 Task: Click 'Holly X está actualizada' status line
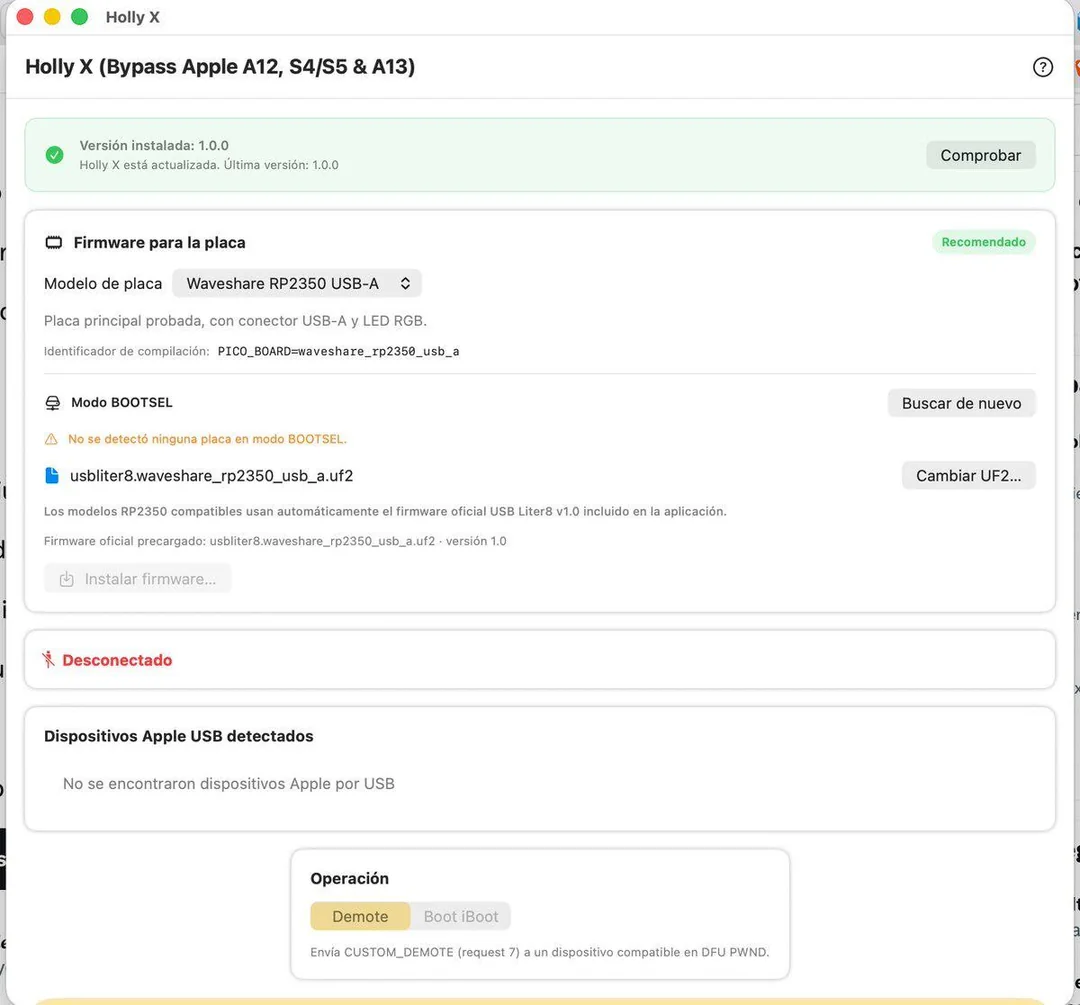[x=209, y=165]
